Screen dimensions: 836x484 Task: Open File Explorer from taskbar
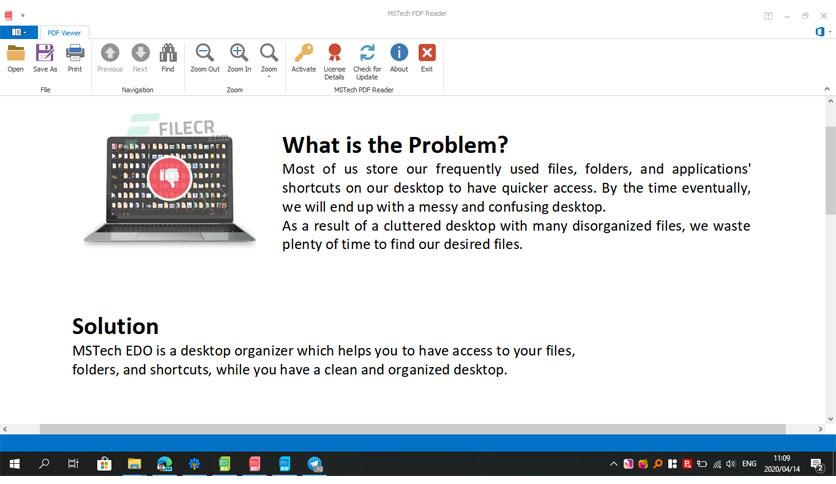pos(134,464)
